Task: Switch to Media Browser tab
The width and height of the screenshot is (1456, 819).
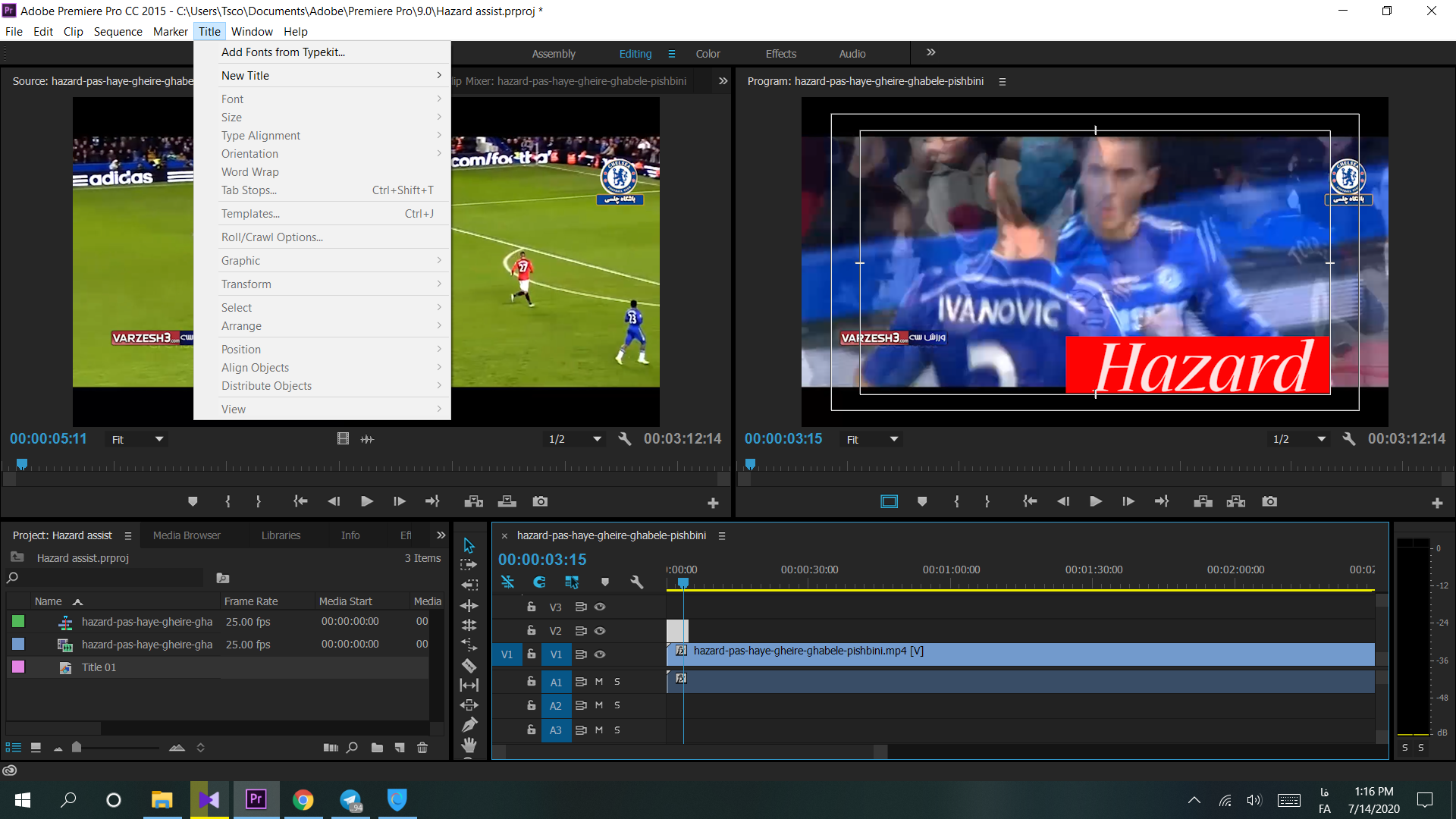Action: pos(187,535)
